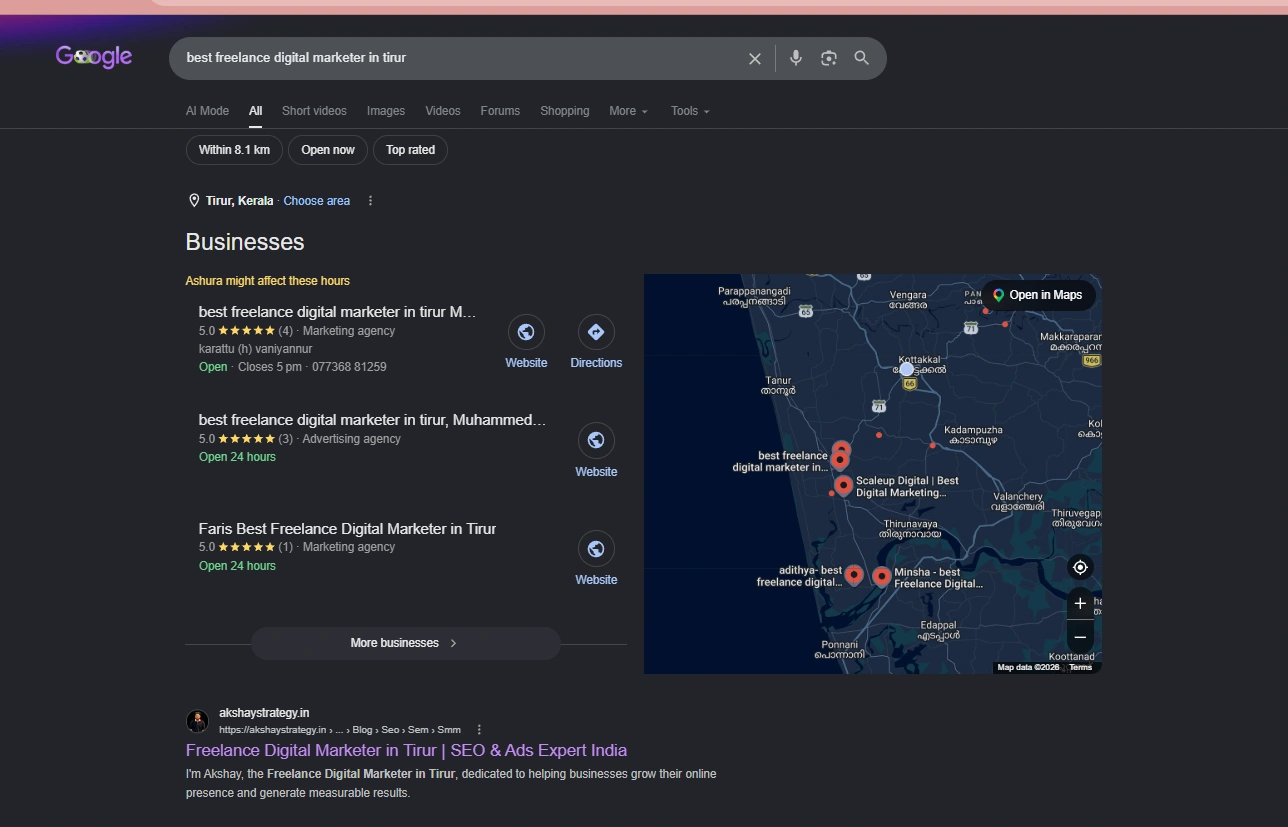The height and width of the screenshot is (827, 1288).
Task: Toggle the Within 8.1 km filter chip
Action: click(234, 150)
